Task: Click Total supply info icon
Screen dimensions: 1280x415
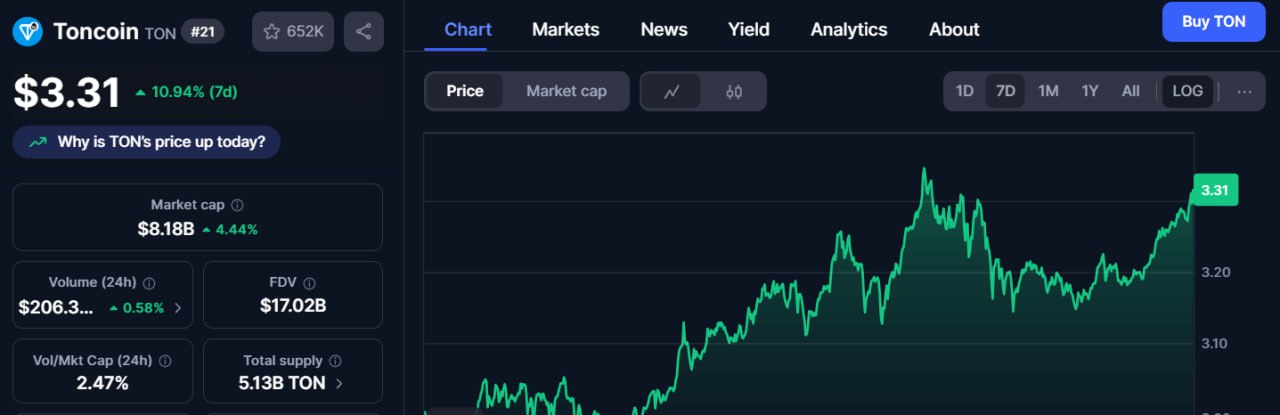Action: [x=335, y=361]
